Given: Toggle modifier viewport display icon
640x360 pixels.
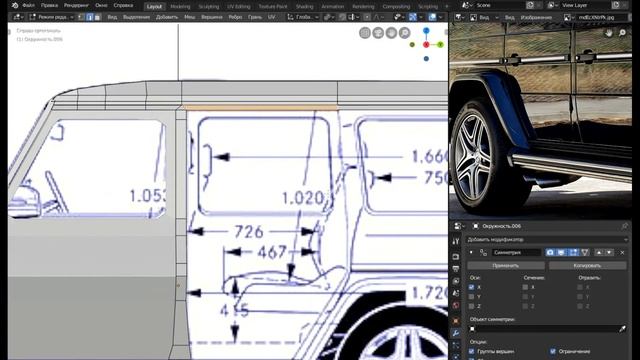Looking at the screenshot, I should tap(562, 253).
